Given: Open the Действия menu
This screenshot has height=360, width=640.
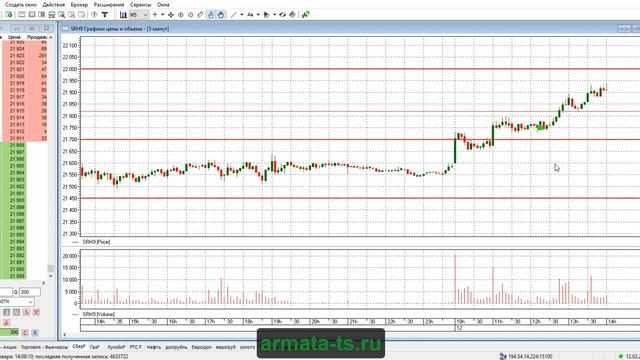Looking at the screenshot, I should tap(53, 4).
